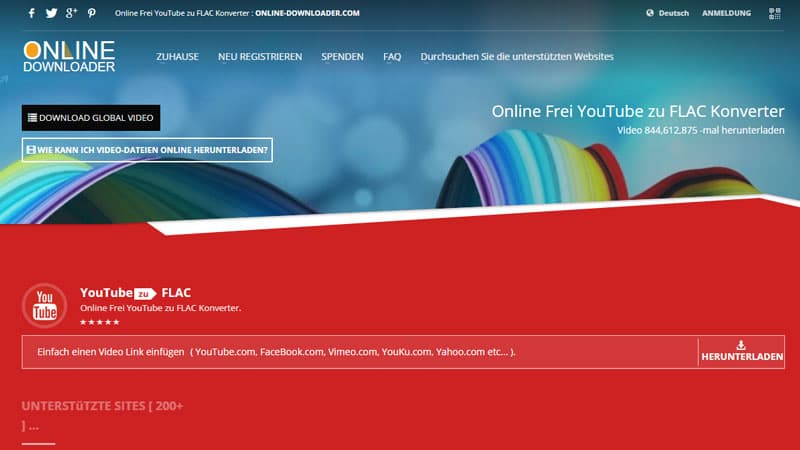Go to ZUHAUSE menu item
Image resolution: width=800 pixels, height=450 pixels.
pos(178,57)
